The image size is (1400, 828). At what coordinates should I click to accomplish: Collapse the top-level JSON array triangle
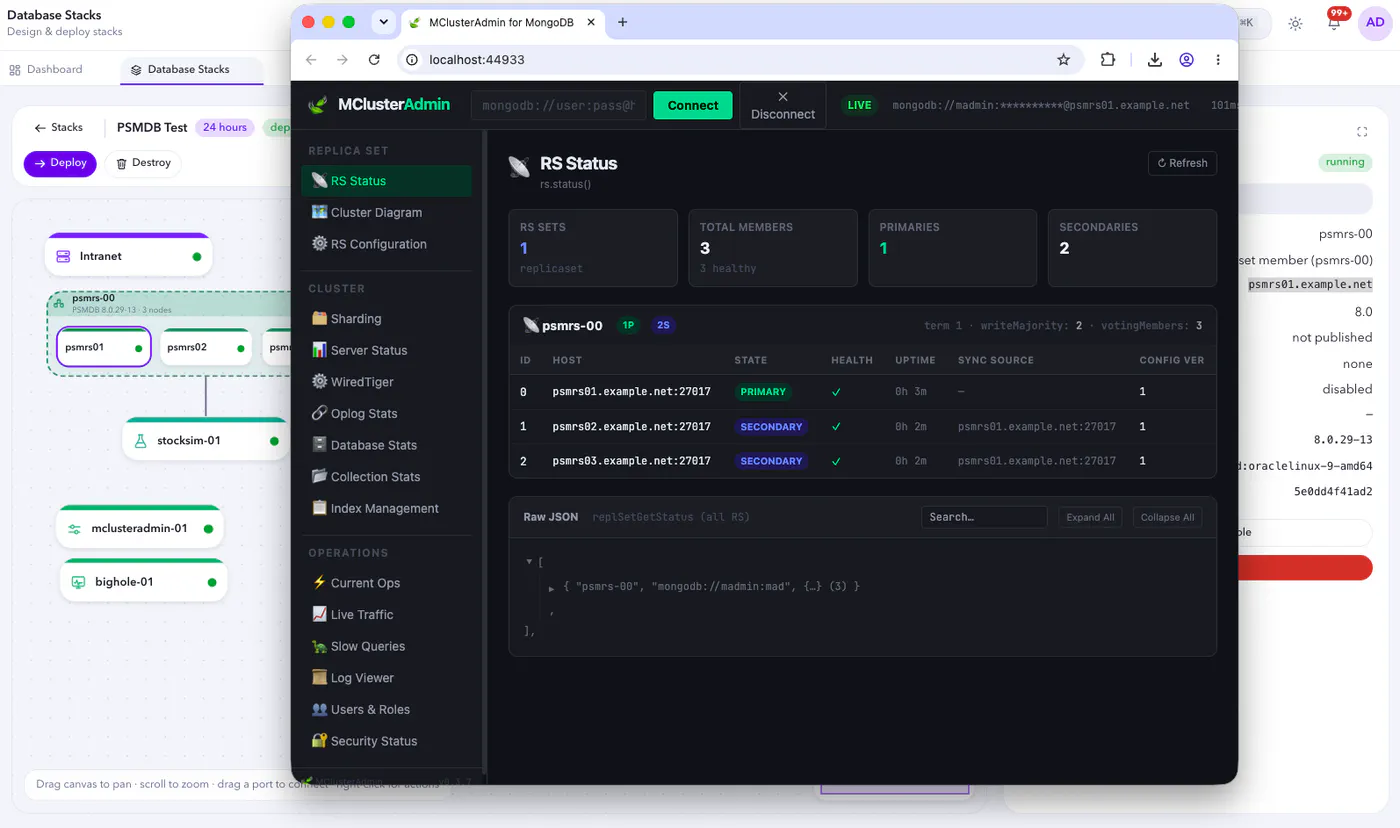point(529,562)
